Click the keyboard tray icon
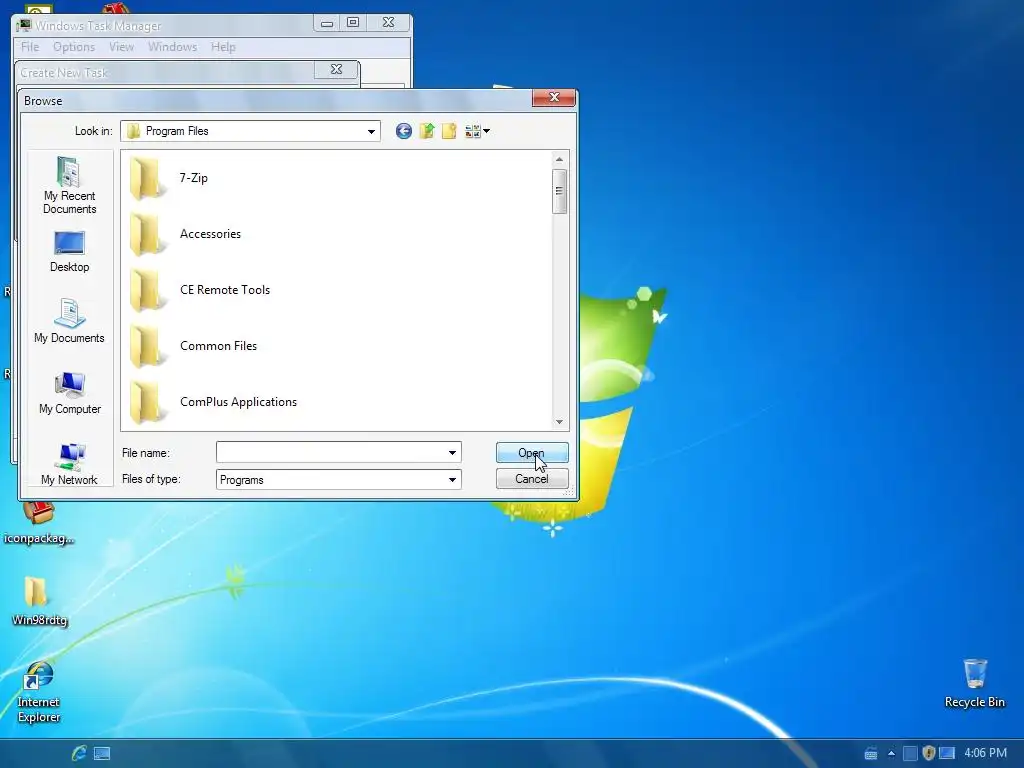This screenshot has width=1024, height=768. (x=871, y=754)
